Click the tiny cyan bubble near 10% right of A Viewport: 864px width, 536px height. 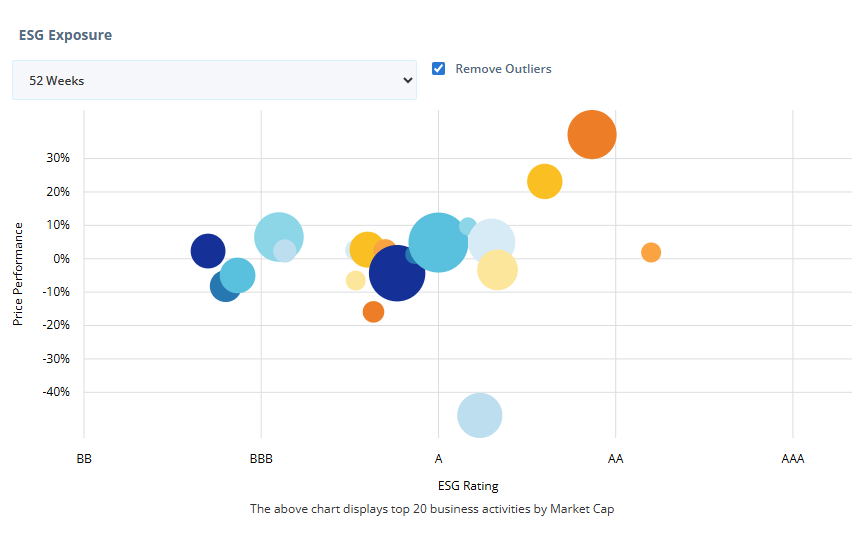point(467,226)
